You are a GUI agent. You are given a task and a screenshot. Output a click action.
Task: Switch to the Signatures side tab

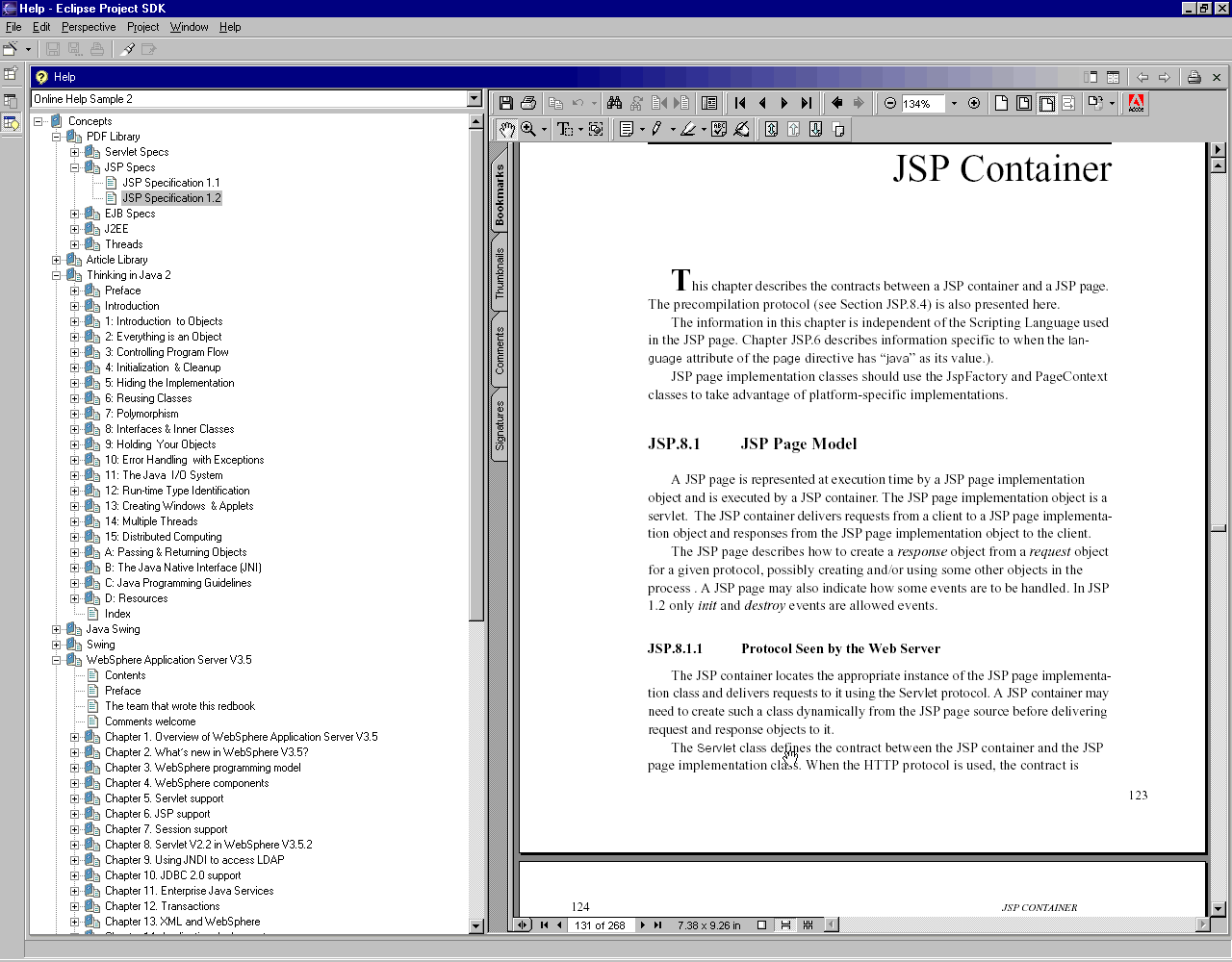(x=500, y=425)
